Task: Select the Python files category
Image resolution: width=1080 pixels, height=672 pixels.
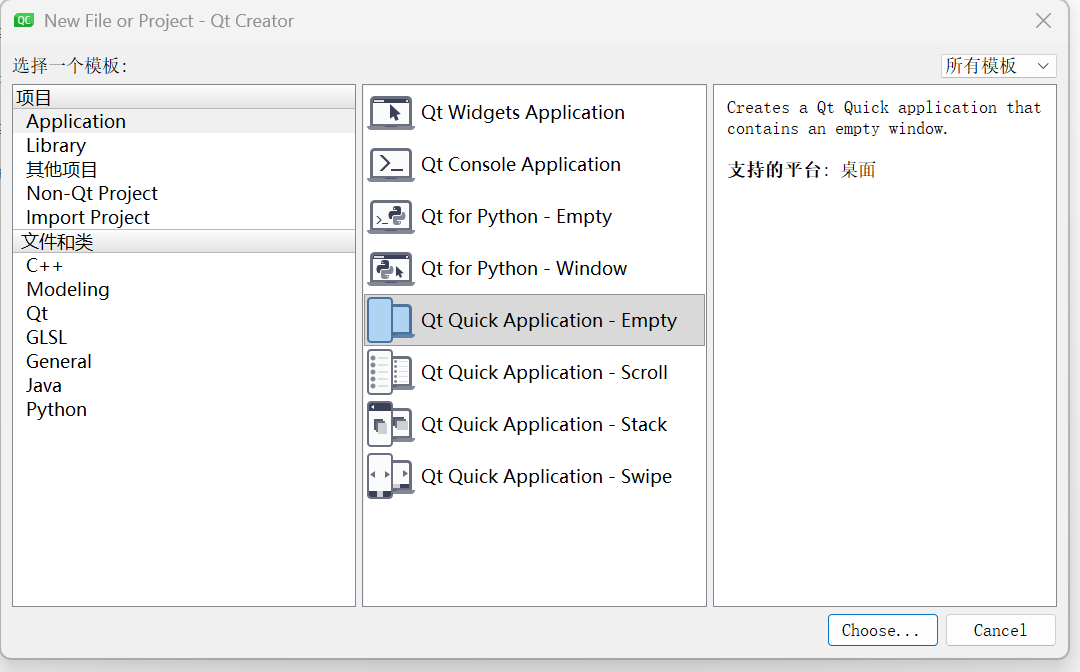Action: point(184,410)
